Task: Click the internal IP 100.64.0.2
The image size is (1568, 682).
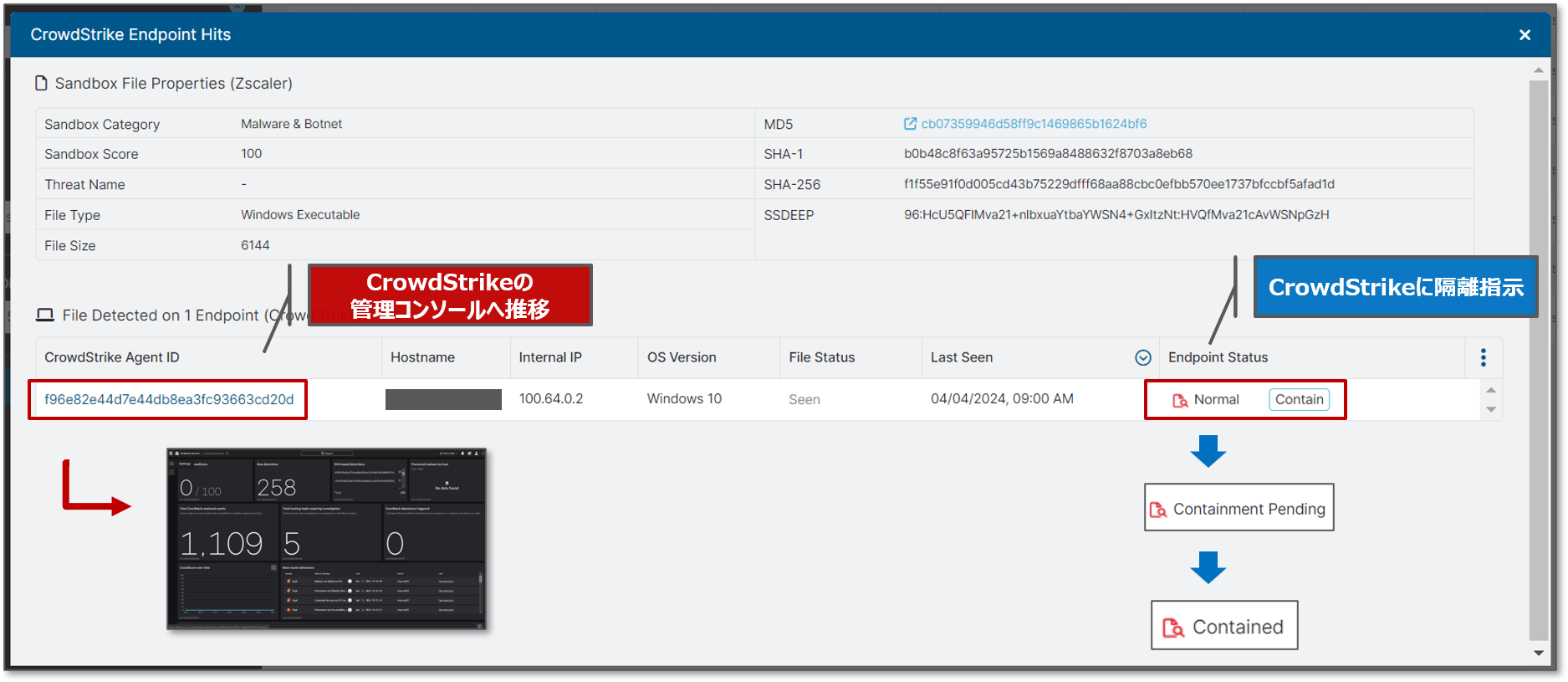Action: coord(551,399)
